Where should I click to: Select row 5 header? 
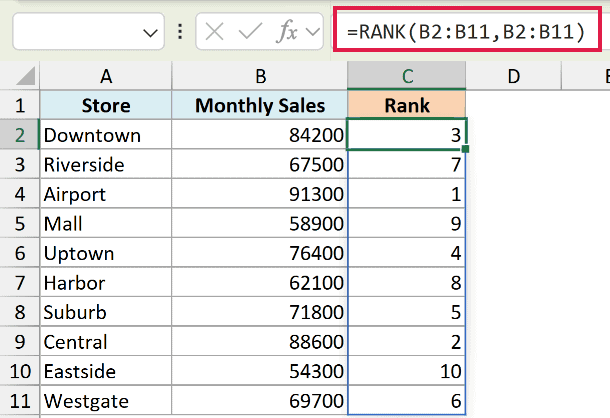tap(20, 223)
